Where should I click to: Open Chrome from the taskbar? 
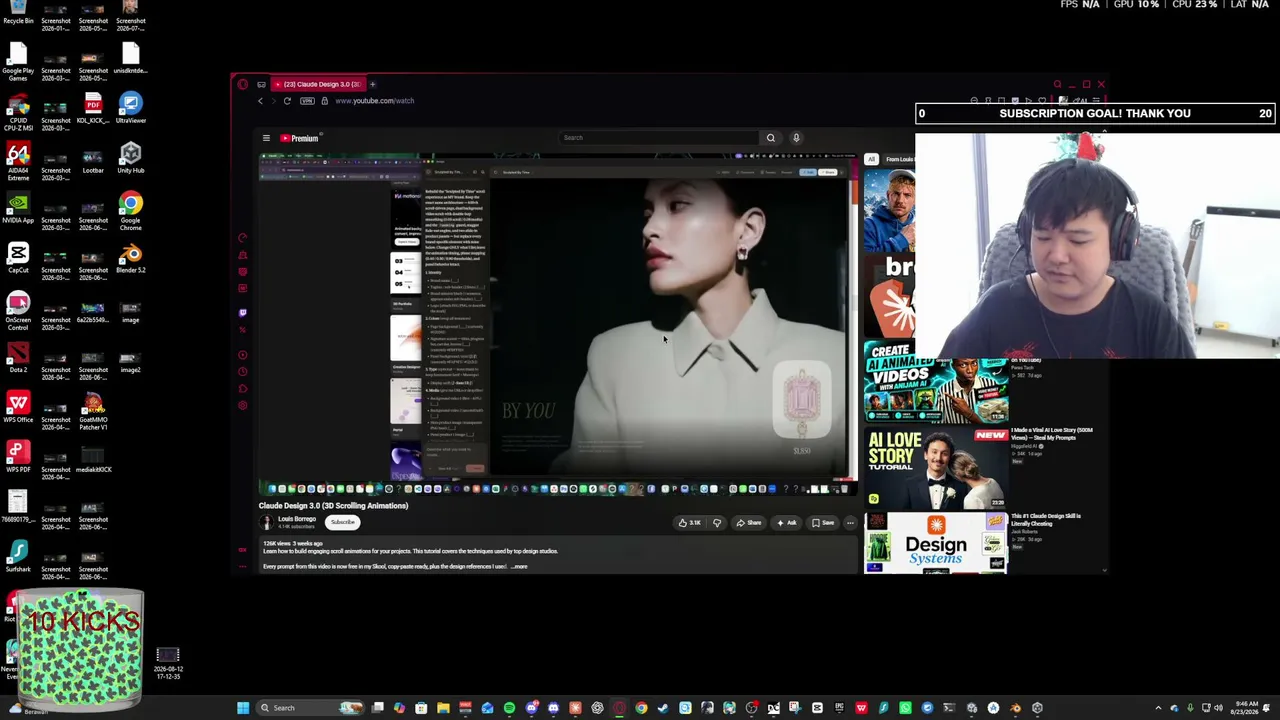[641, 708]
